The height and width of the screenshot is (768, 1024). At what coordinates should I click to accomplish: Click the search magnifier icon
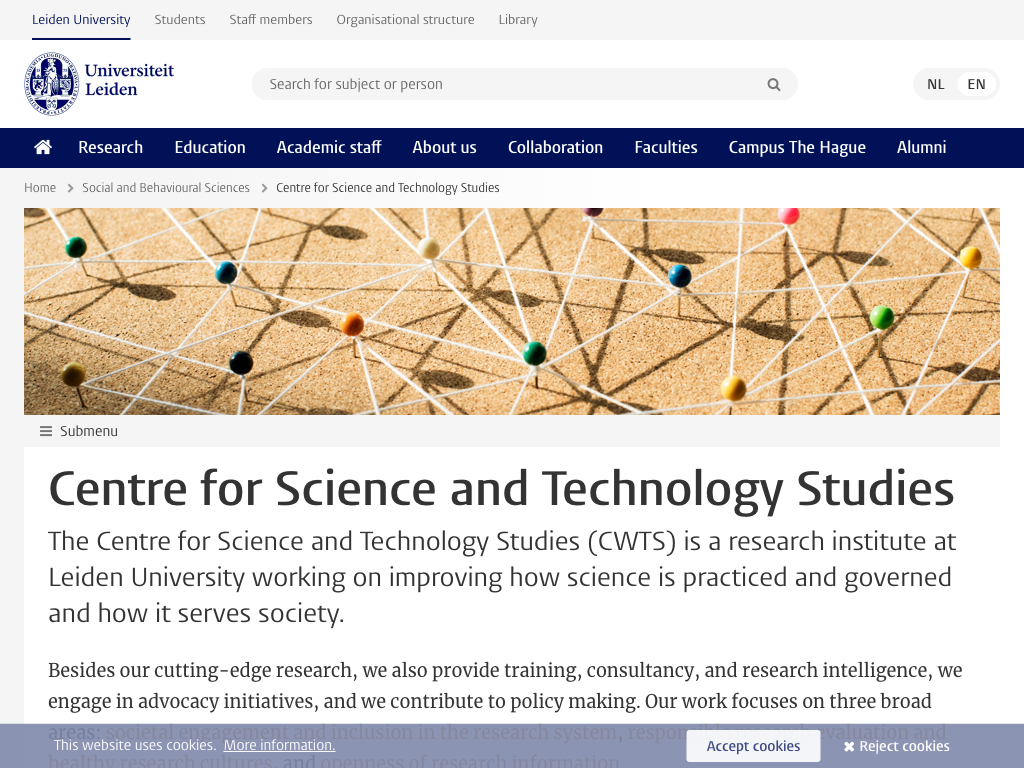click(x=773, y=85)
